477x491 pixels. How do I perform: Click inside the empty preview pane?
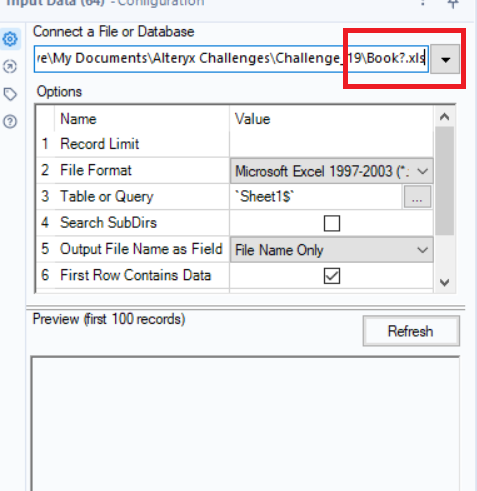pos(245,423)
